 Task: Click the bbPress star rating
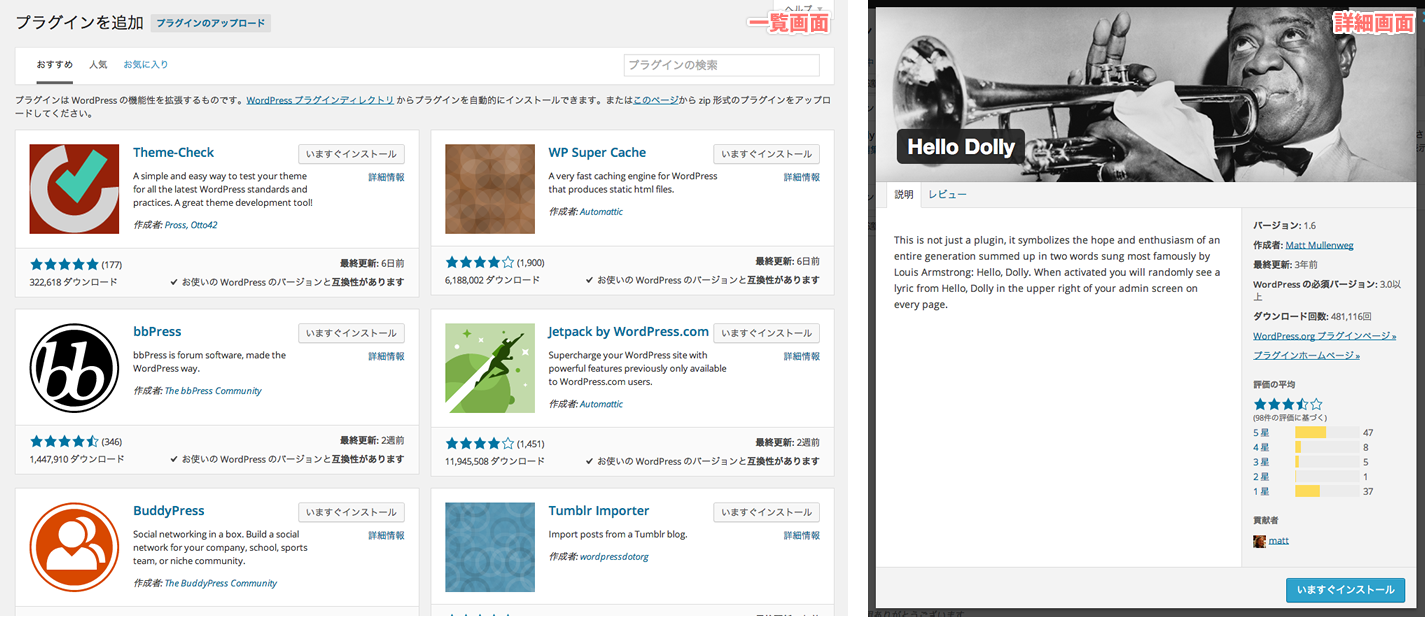point(64,441)
